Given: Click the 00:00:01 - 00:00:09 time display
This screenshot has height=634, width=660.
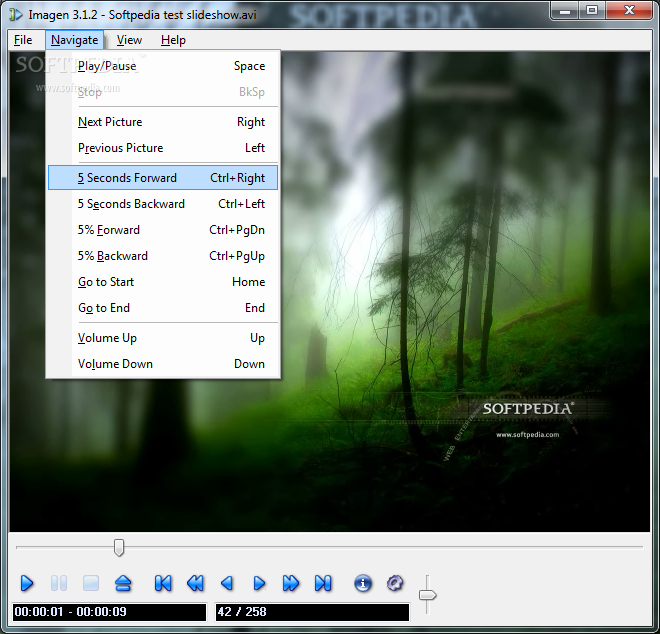Looking at the screenshot, I should 109,612.
